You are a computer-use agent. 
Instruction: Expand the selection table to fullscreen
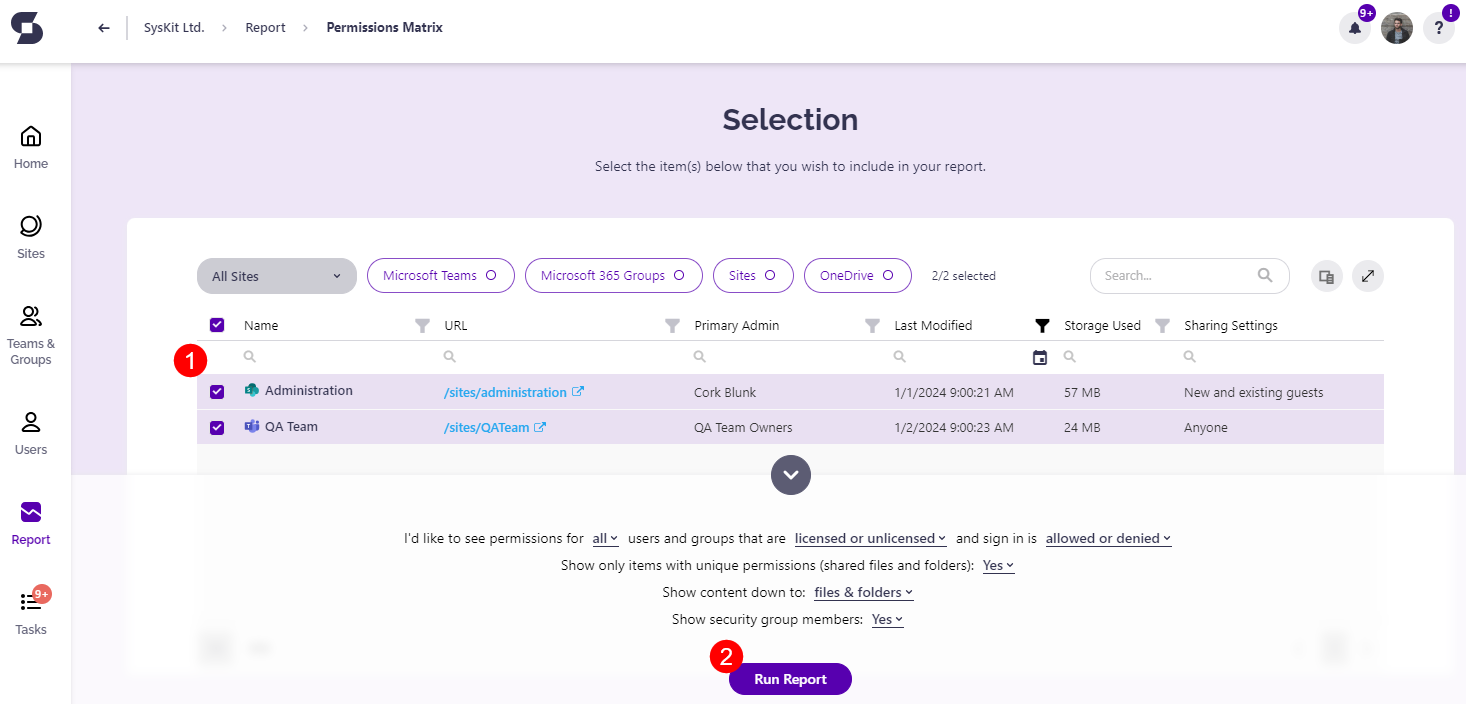tap(1367, 275)
